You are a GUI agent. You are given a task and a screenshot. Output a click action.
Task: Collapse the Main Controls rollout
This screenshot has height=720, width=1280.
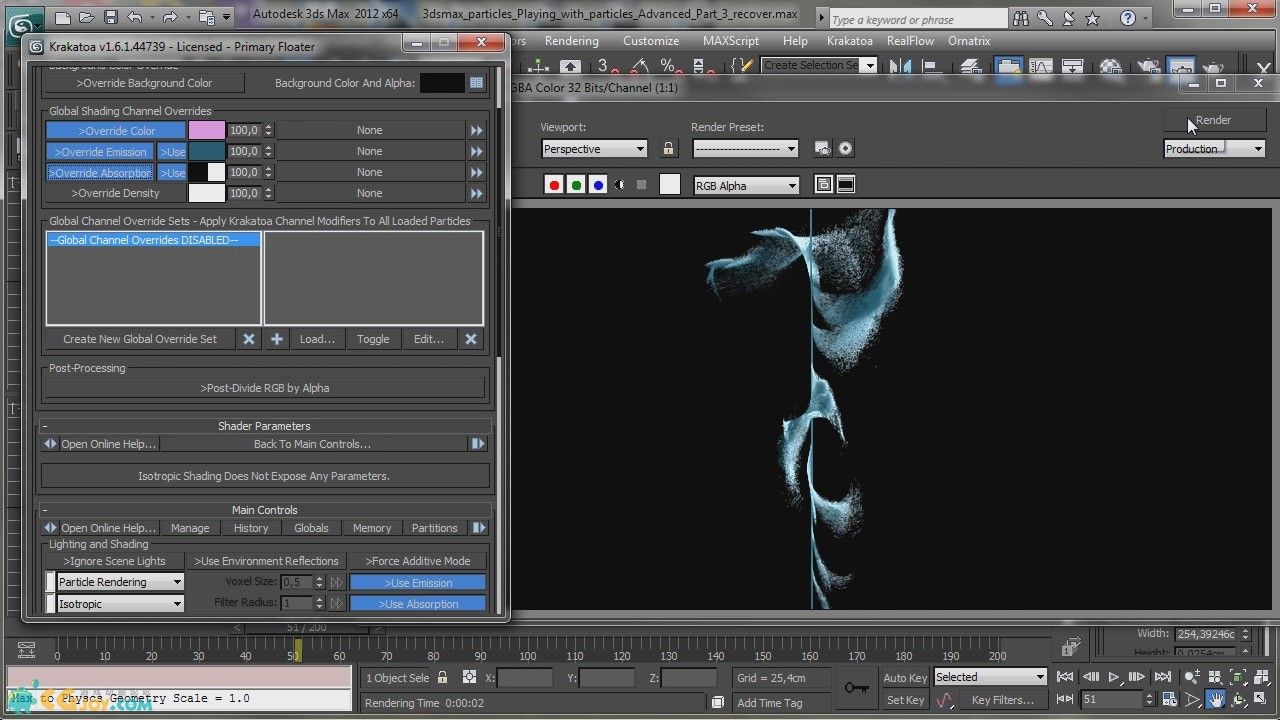[x=265, y=510]
